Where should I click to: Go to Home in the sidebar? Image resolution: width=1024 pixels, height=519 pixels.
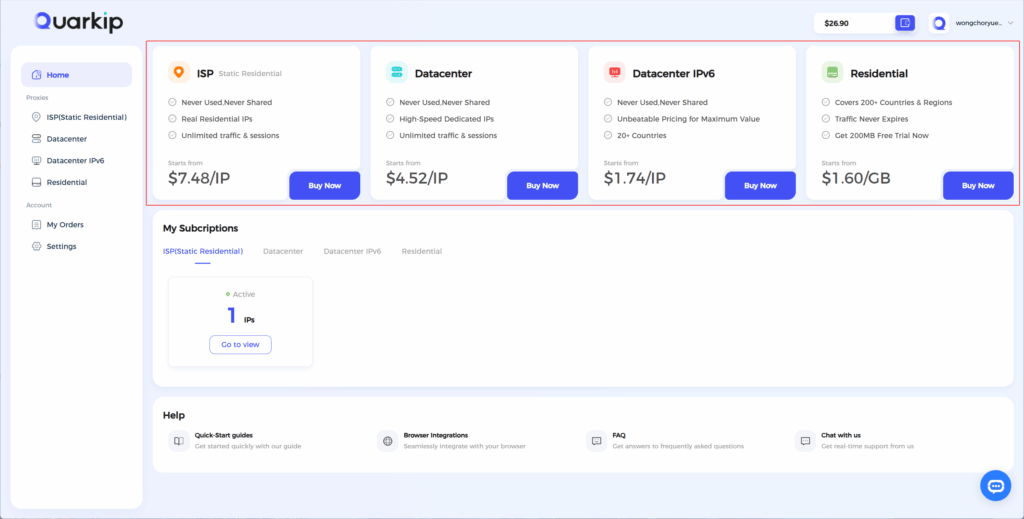(x=76, y=74)
